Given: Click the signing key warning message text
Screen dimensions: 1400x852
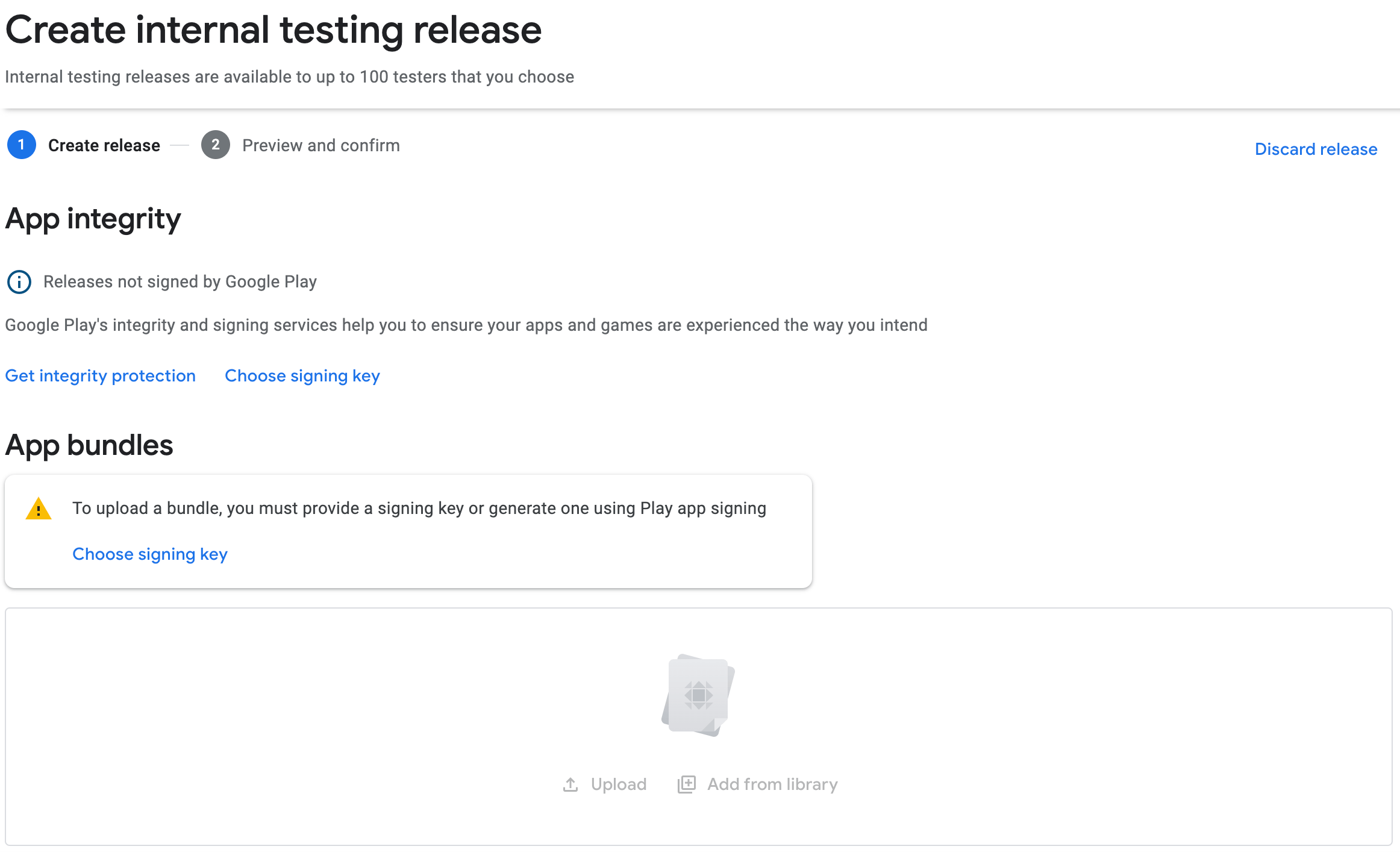Looking at the screenshot, I should coord(419,509).
